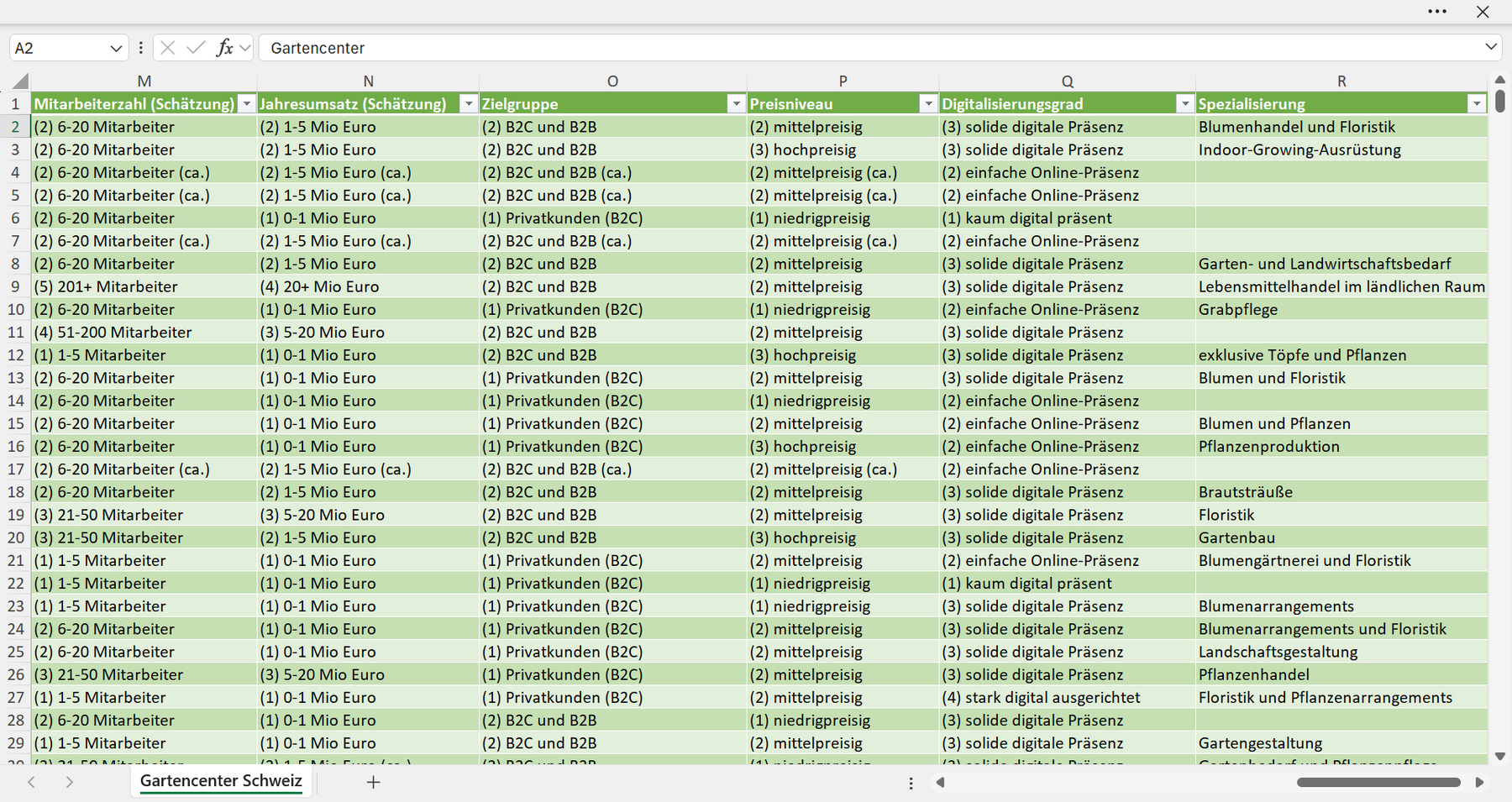Viewport: 1512px width, 802px height.
Task: Select cell '(4) 51-200 Mitarbeiter'
Action: pyautogui.click(x=144, y=332)
